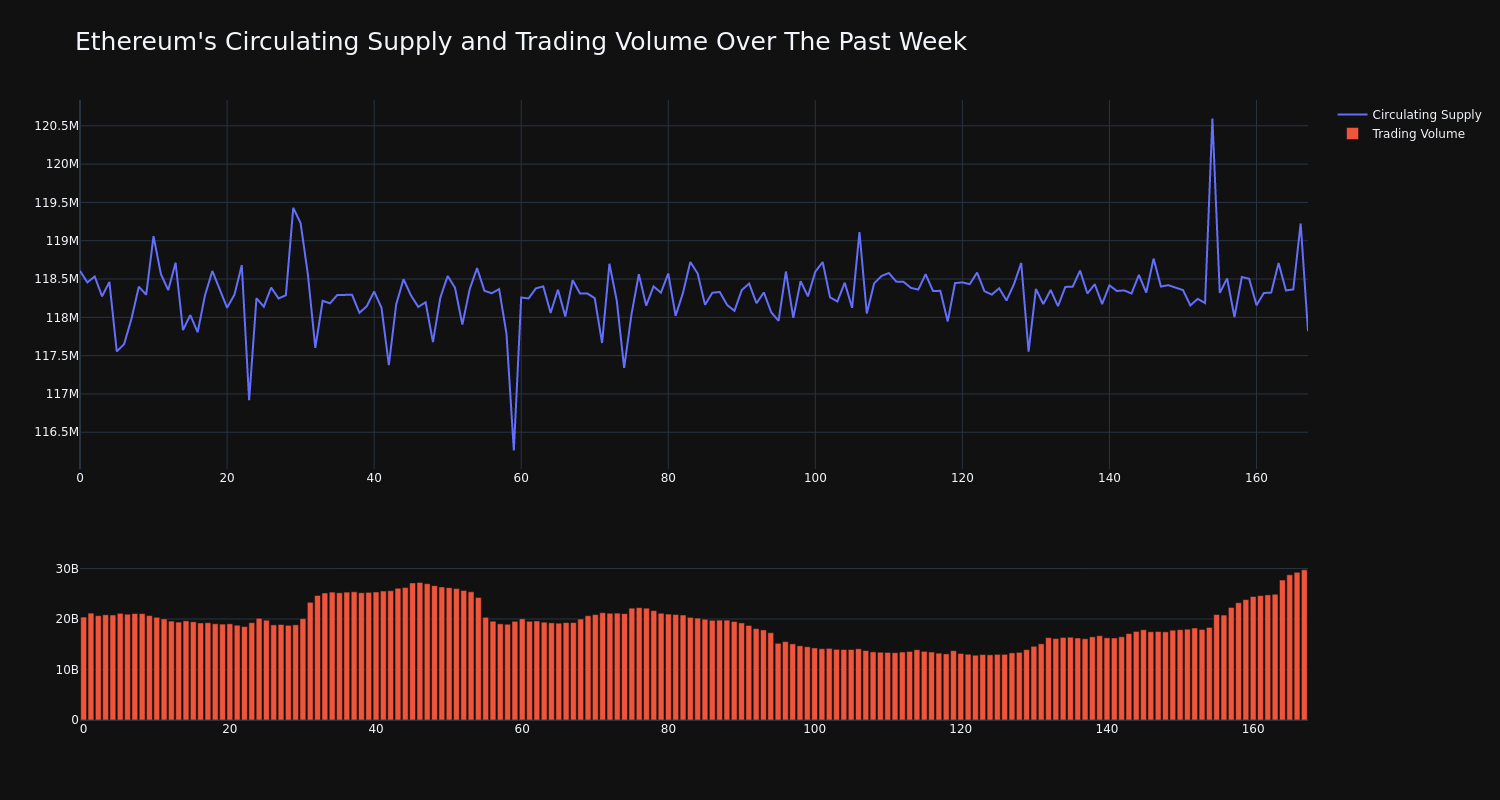Click the tallest trading volume bar at far right
Screen dimensions: 1500x800
coord(1304,645)
